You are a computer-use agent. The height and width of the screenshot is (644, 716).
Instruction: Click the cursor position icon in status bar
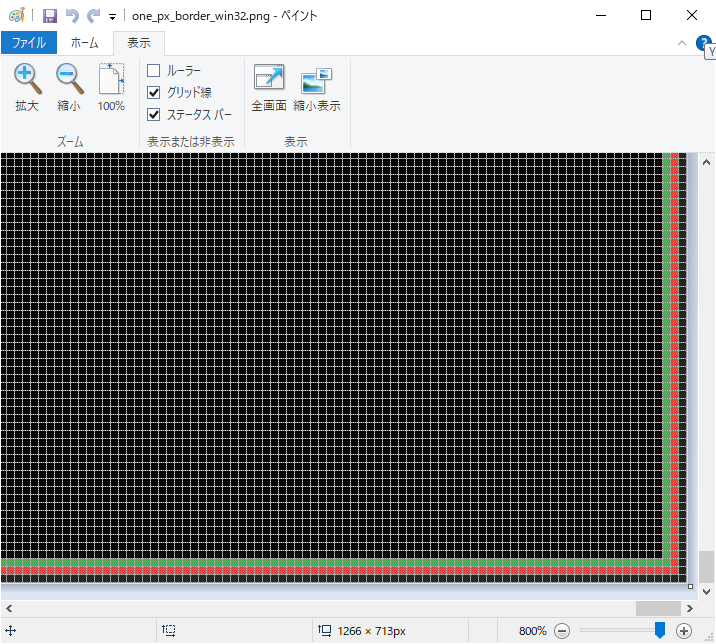(x=11, y=631)
